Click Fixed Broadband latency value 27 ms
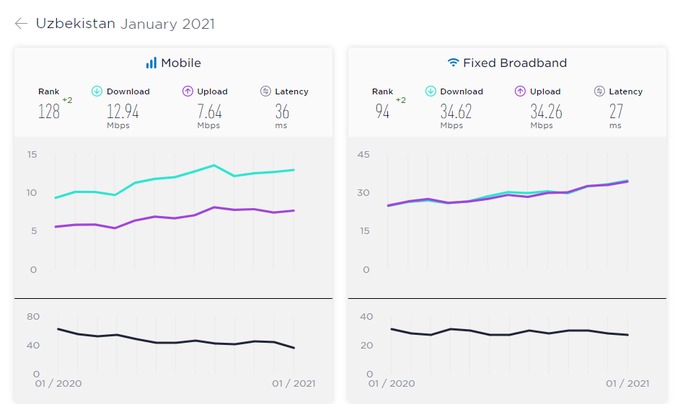680x404 pixels. [x=615, y=111]
